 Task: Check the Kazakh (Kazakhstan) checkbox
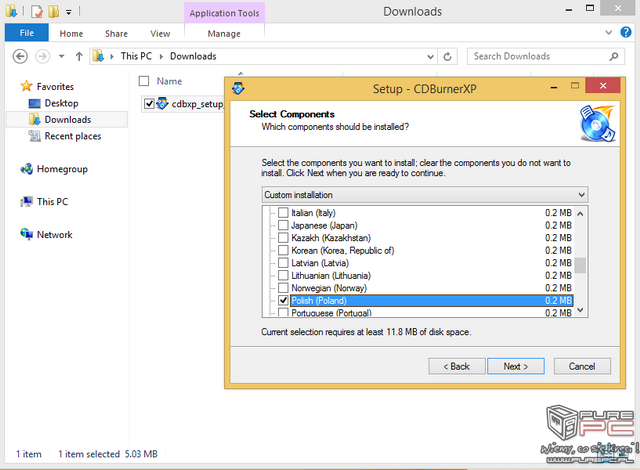point(283,238)
